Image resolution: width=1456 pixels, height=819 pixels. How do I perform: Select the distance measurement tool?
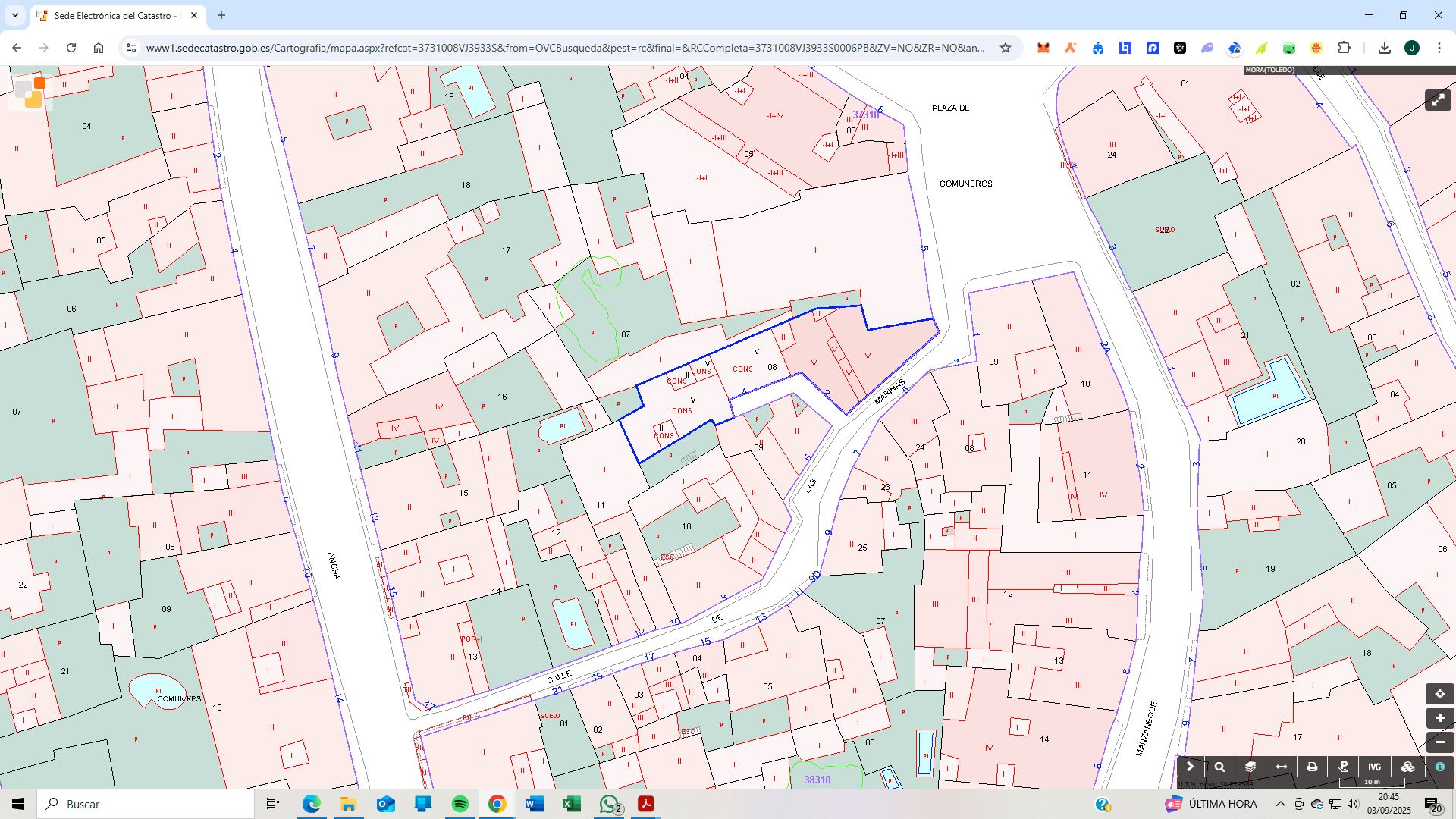click(x=1282, y=767)
